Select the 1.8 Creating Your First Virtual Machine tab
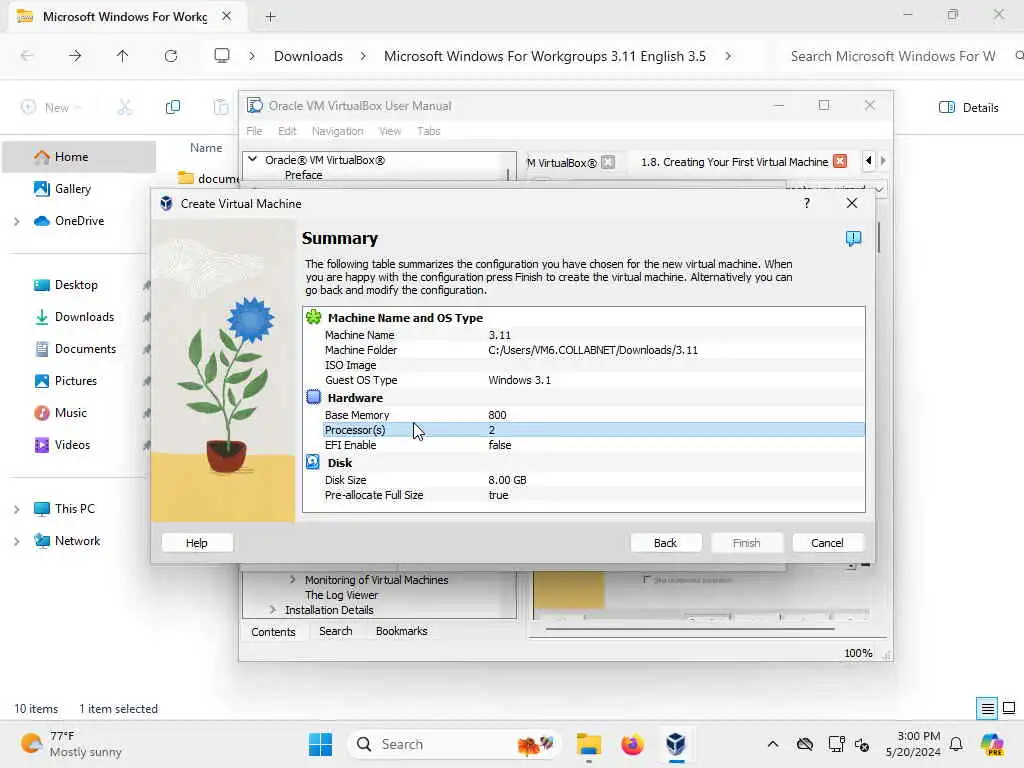This screenshot has height=768, width=1024. pos(734,162)
